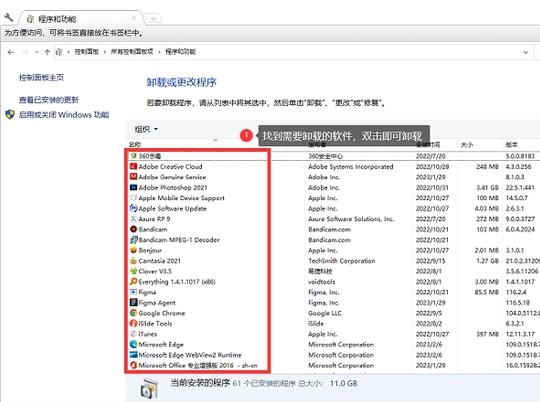The image size is (540, 402).
Task: Select the Adobe Photoshop 2021 program name
Action: 173,188
